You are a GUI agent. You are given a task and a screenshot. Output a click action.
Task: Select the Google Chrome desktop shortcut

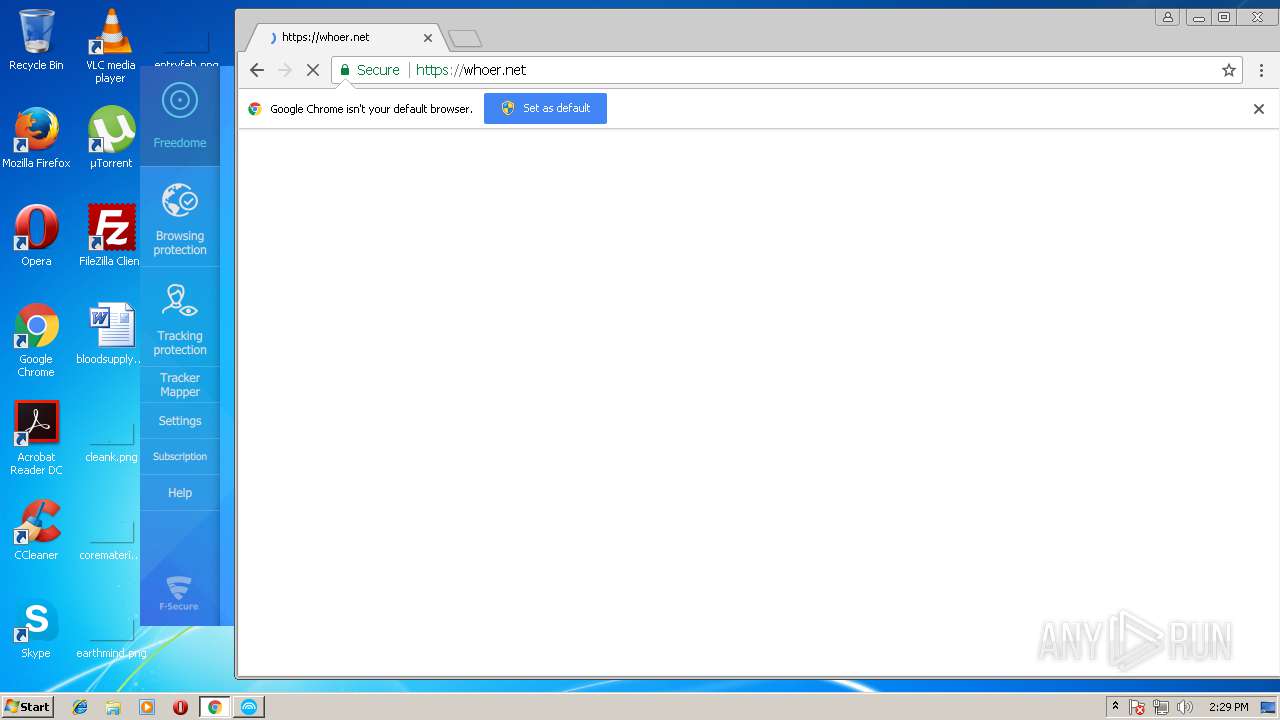pyautogui.click(x=36, y=340)
